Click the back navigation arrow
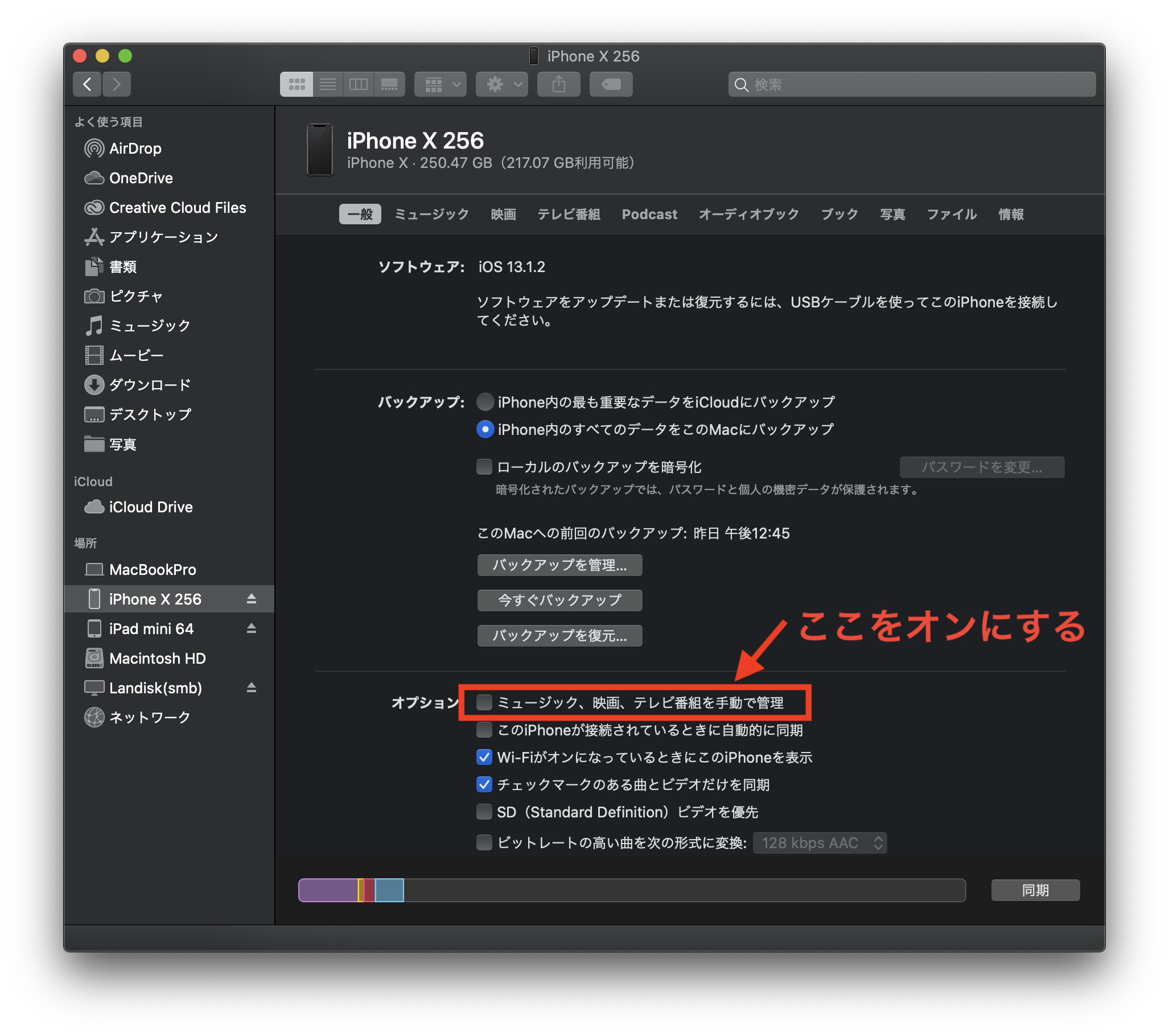Screen dimensions: 1169x1036 87,85
